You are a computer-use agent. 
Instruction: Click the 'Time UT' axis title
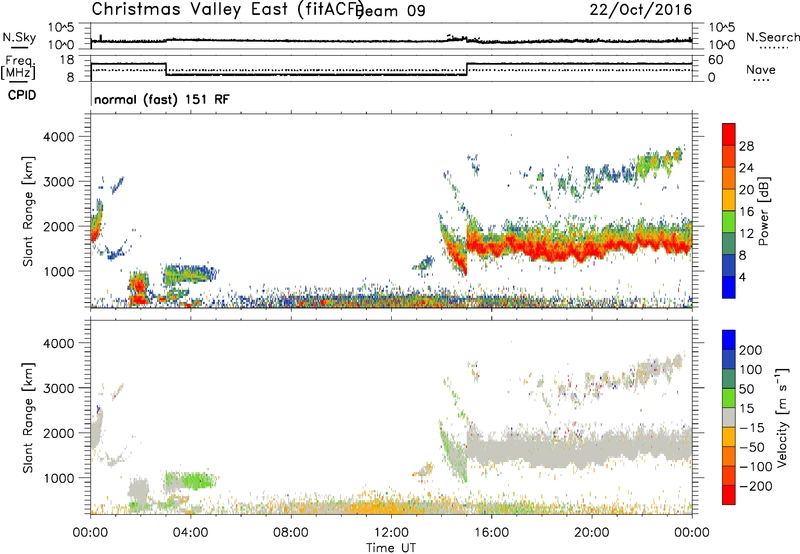point(391,548)
